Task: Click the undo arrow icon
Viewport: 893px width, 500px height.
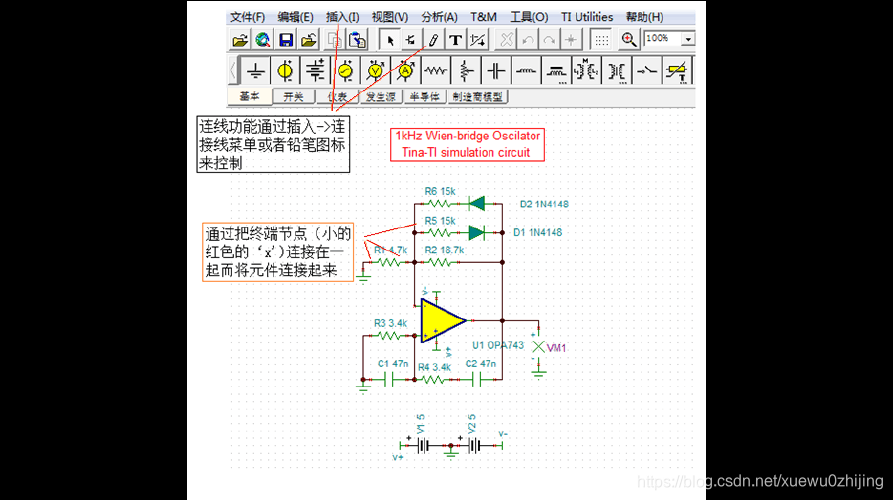Action: (x=528, y=40)
